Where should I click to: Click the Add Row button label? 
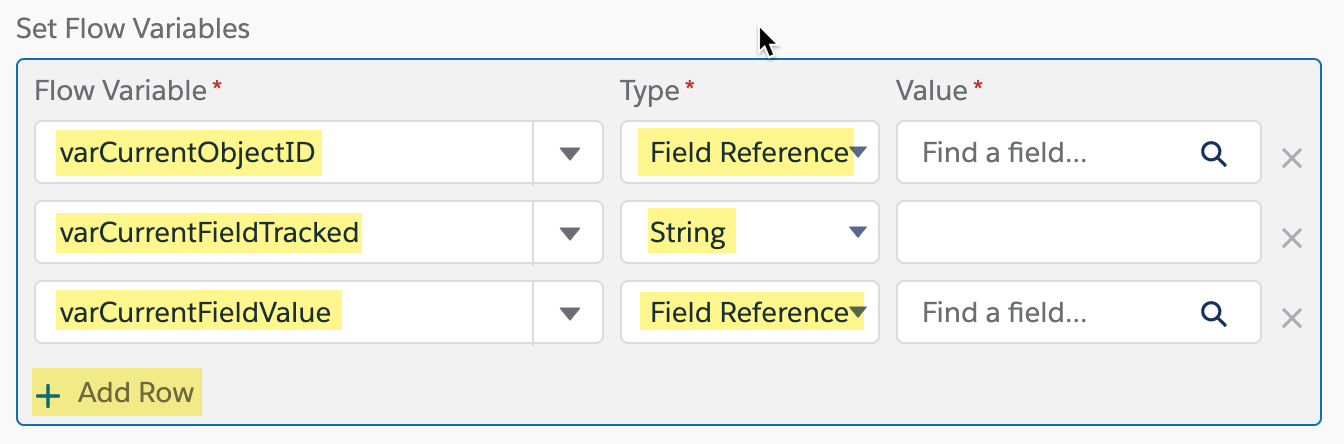[x=136, y=393]
